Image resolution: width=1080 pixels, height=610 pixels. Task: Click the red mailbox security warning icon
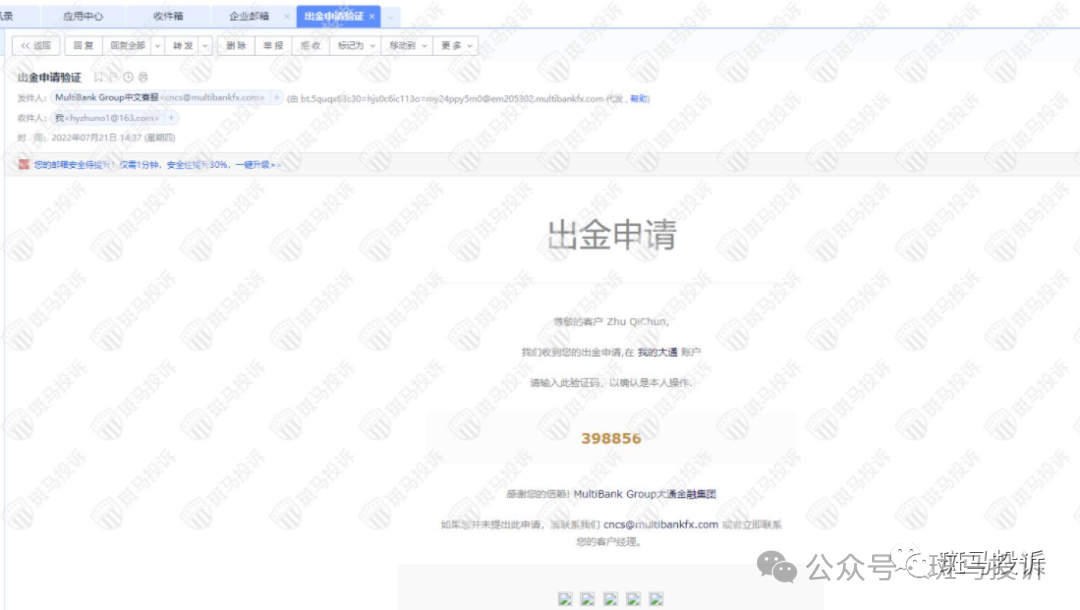point(23,164)
